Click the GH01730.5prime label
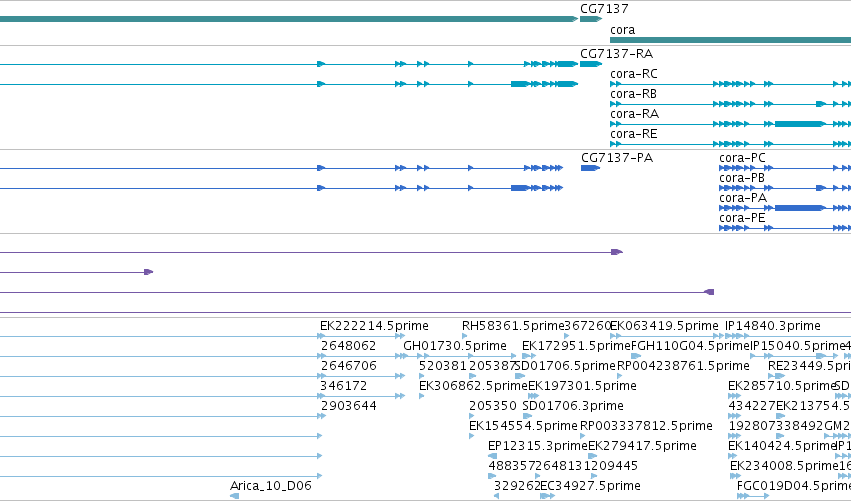Viewport: 851px width, 501px height. coord(455,346)
